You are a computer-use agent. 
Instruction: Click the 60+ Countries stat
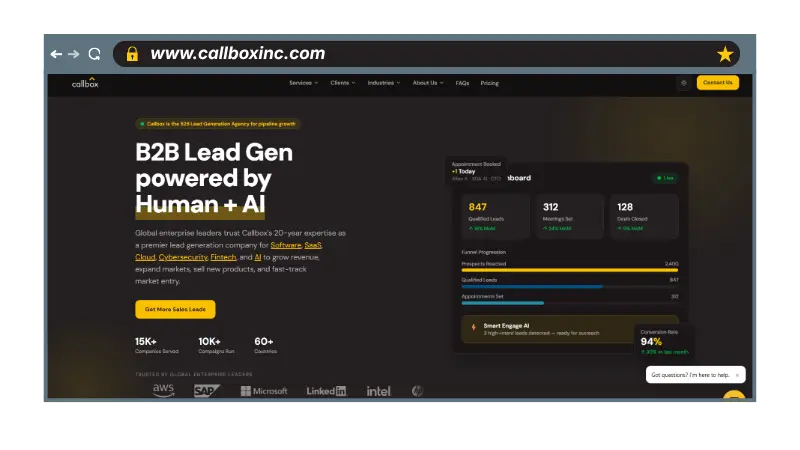click(x=265, y=345)
